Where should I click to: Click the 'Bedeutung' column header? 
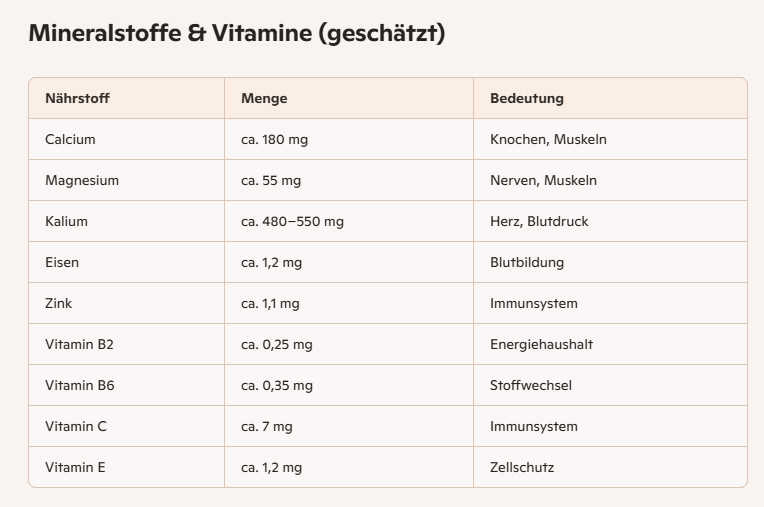tap(527, 98)
